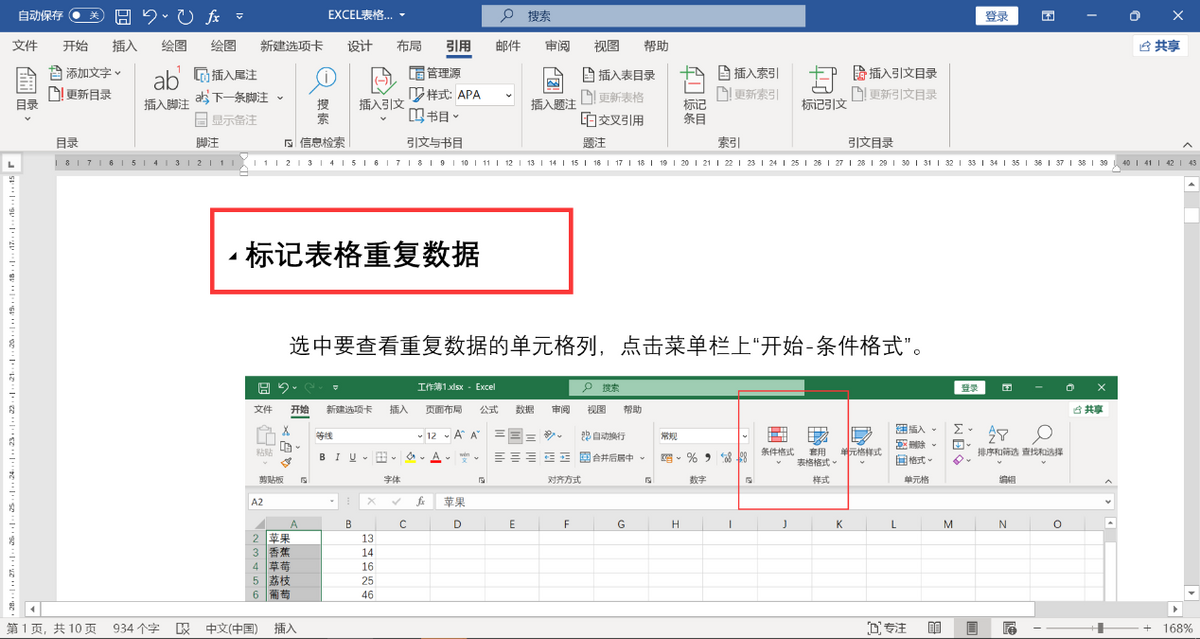The image size is (1200, 639).
Task: Switch to the Mailings (邮件) tab
Action: 508,46
